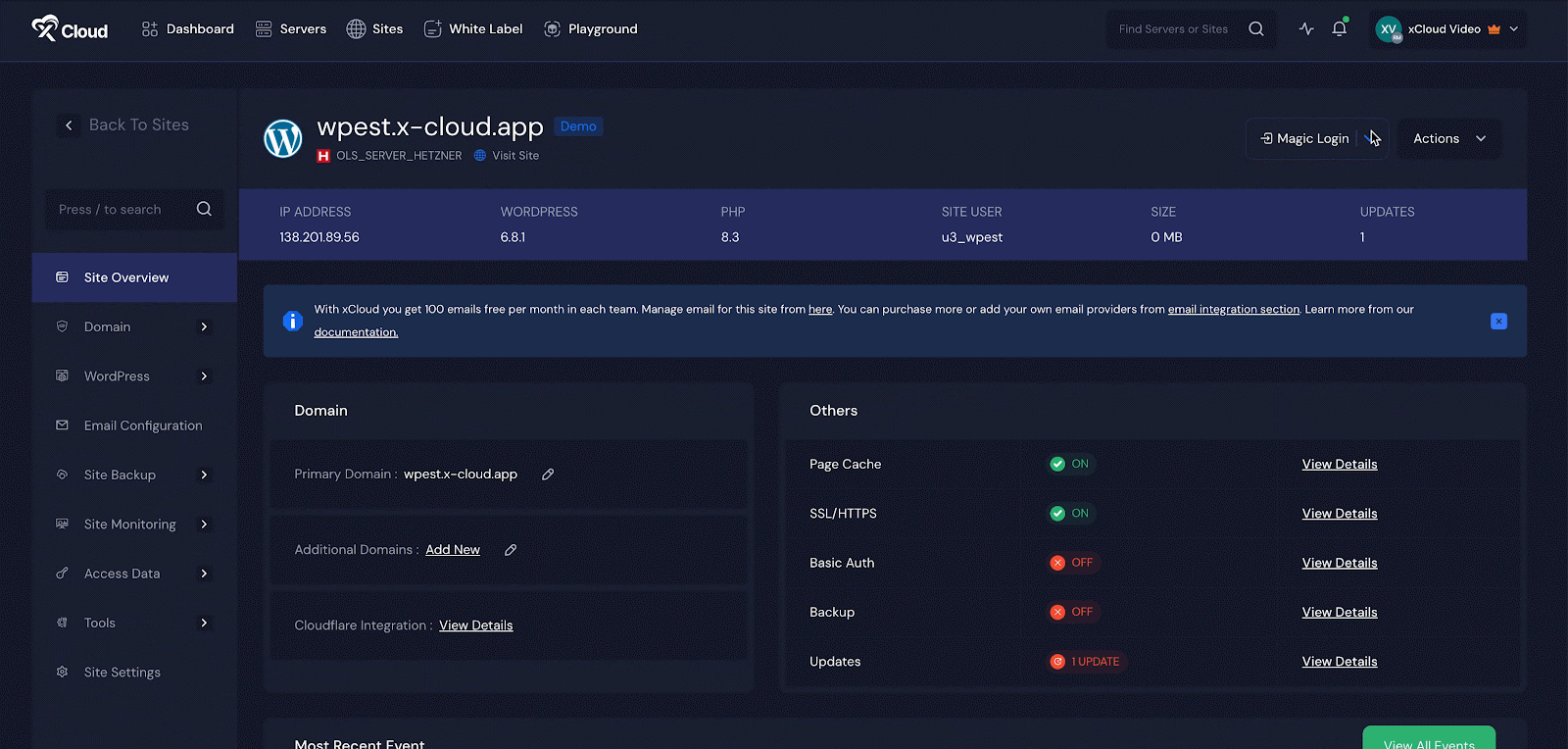The image size is (1568, 749).
Task: Click the Site Monitoring icon in the sidebar
Action: tap(62, 524)
